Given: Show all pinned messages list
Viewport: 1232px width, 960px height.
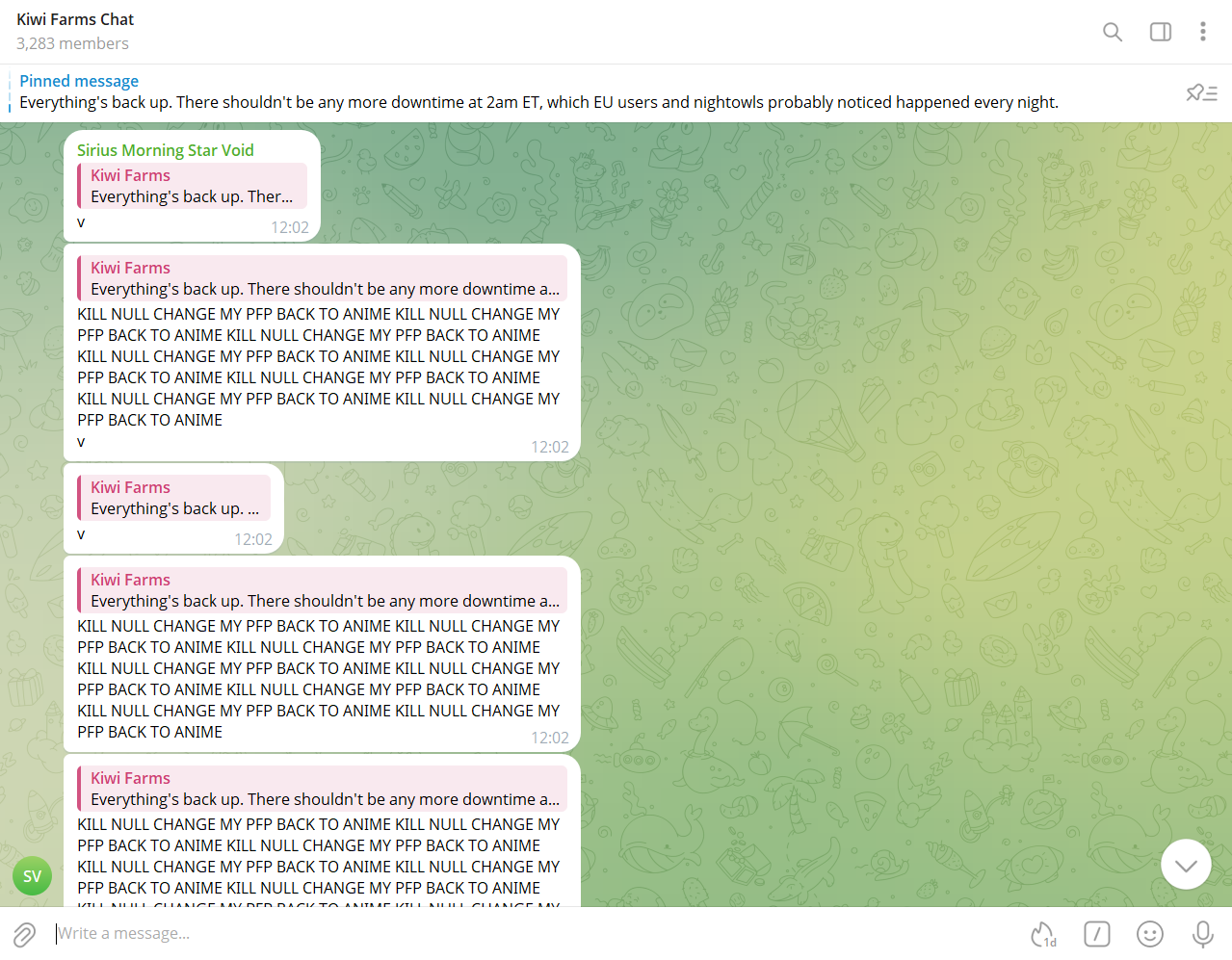Looking at the screenshot, I should tap(1201, 92).
